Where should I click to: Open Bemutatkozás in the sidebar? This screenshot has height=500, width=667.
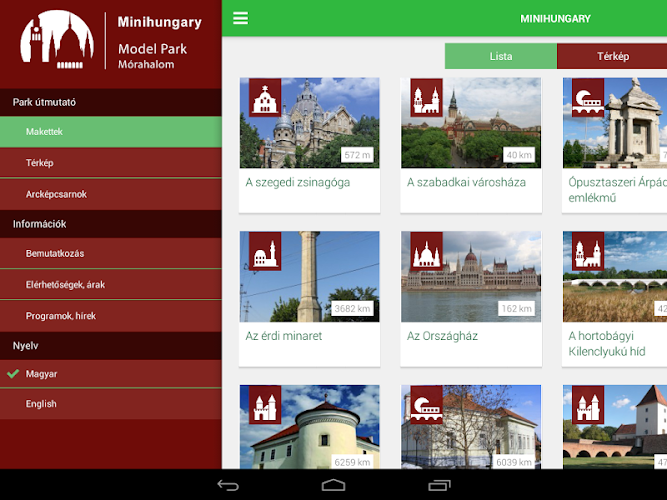[111, 253]
